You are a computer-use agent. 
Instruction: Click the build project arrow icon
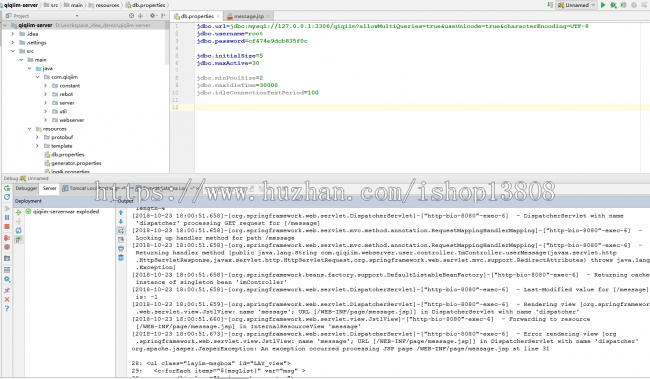point(550,5)
